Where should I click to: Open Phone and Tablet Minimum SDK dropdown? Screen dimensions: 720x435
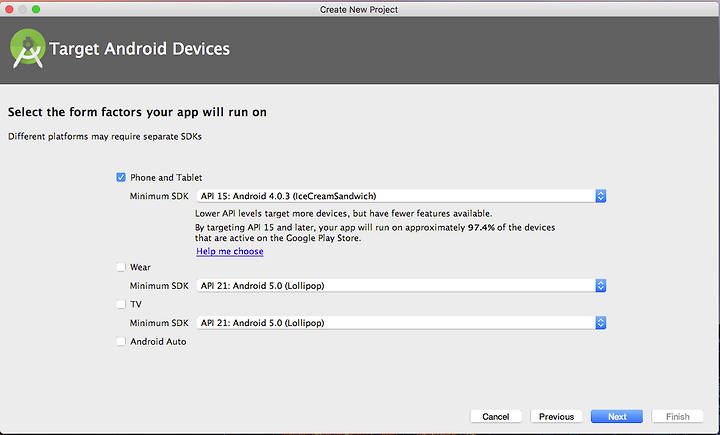401,196
